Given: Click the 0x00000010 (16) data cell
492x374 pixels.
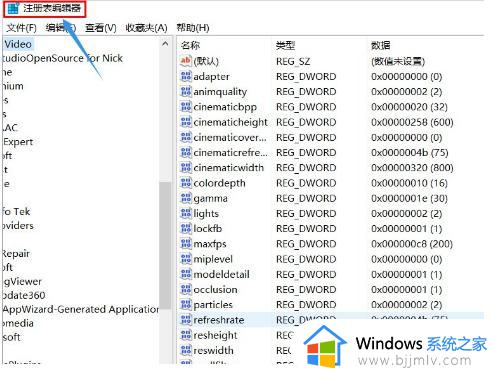Looking at the screenshot, I should coord(409,183).
